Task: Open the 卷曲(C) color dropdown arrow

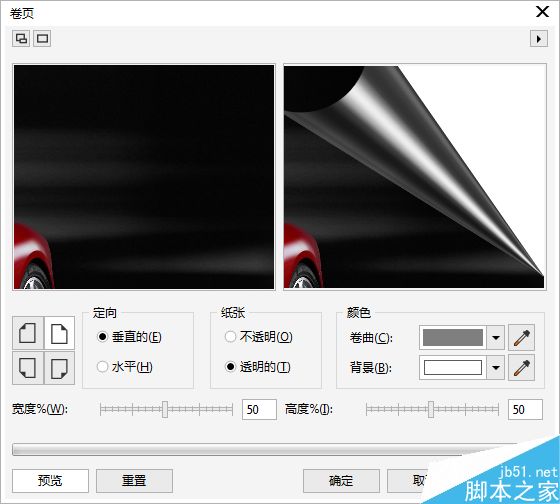Action: click(x=496, y=338)
